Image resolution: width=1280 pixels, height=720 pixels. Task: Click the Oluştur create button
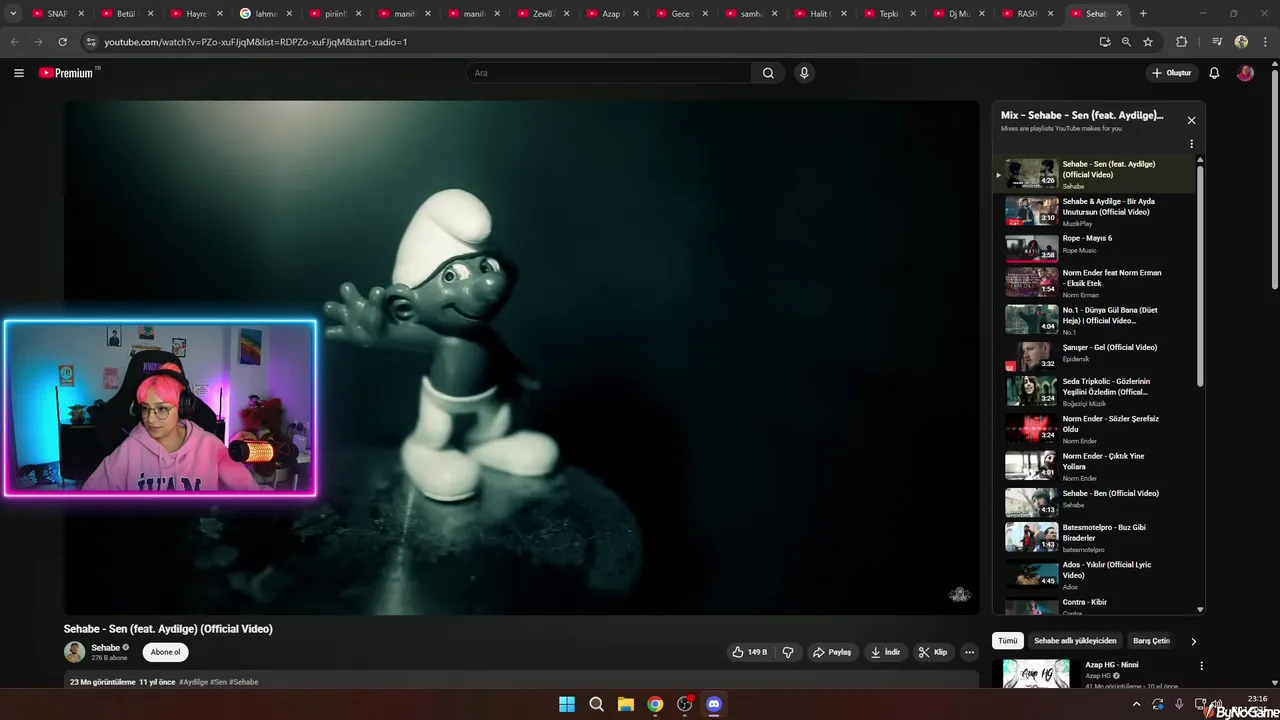[x=1172, y=73]
